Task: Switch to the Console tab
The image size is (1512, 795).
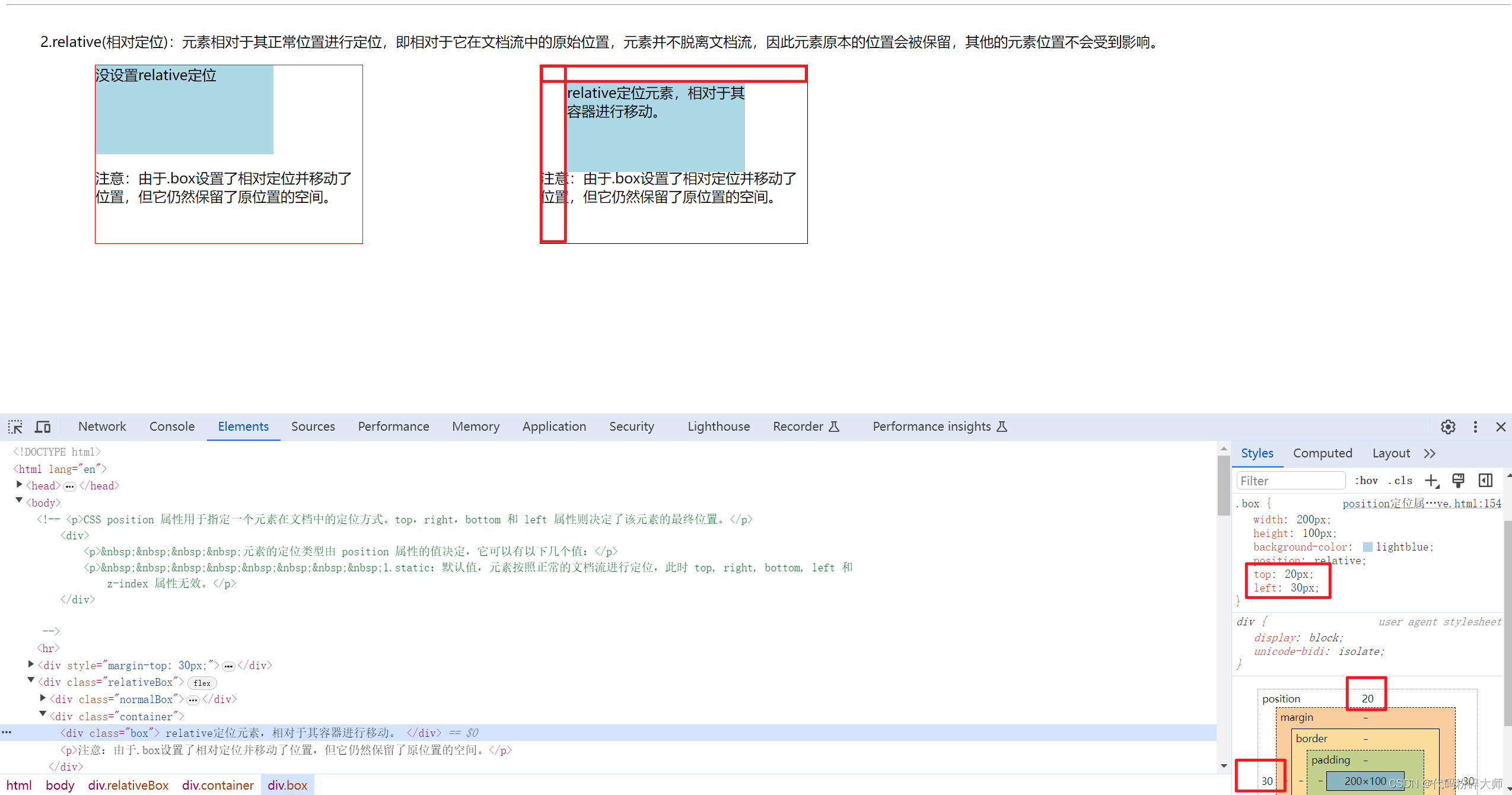Action: [x=171, y=427]
